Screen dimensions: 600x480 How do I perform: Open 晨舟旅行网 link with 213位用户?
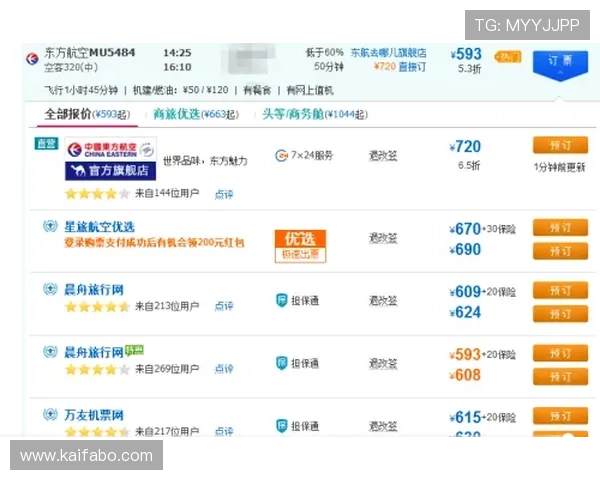coord(94,289)
